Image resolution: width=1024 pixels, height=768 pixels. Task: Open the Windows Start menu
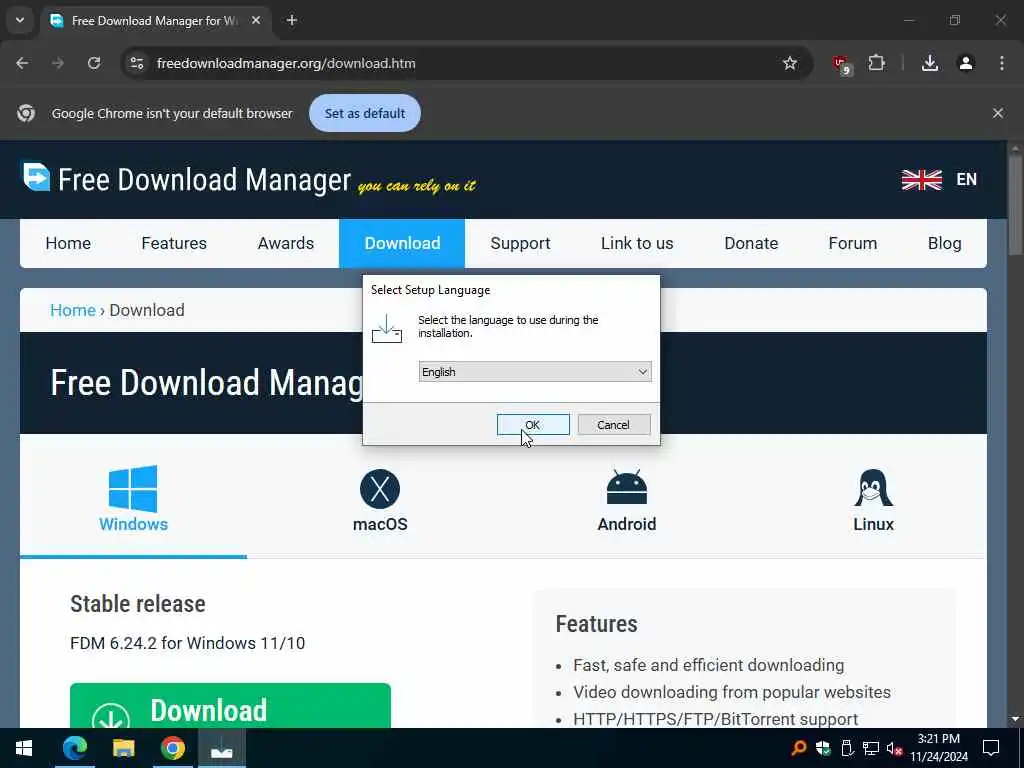(x=24, y=748)
